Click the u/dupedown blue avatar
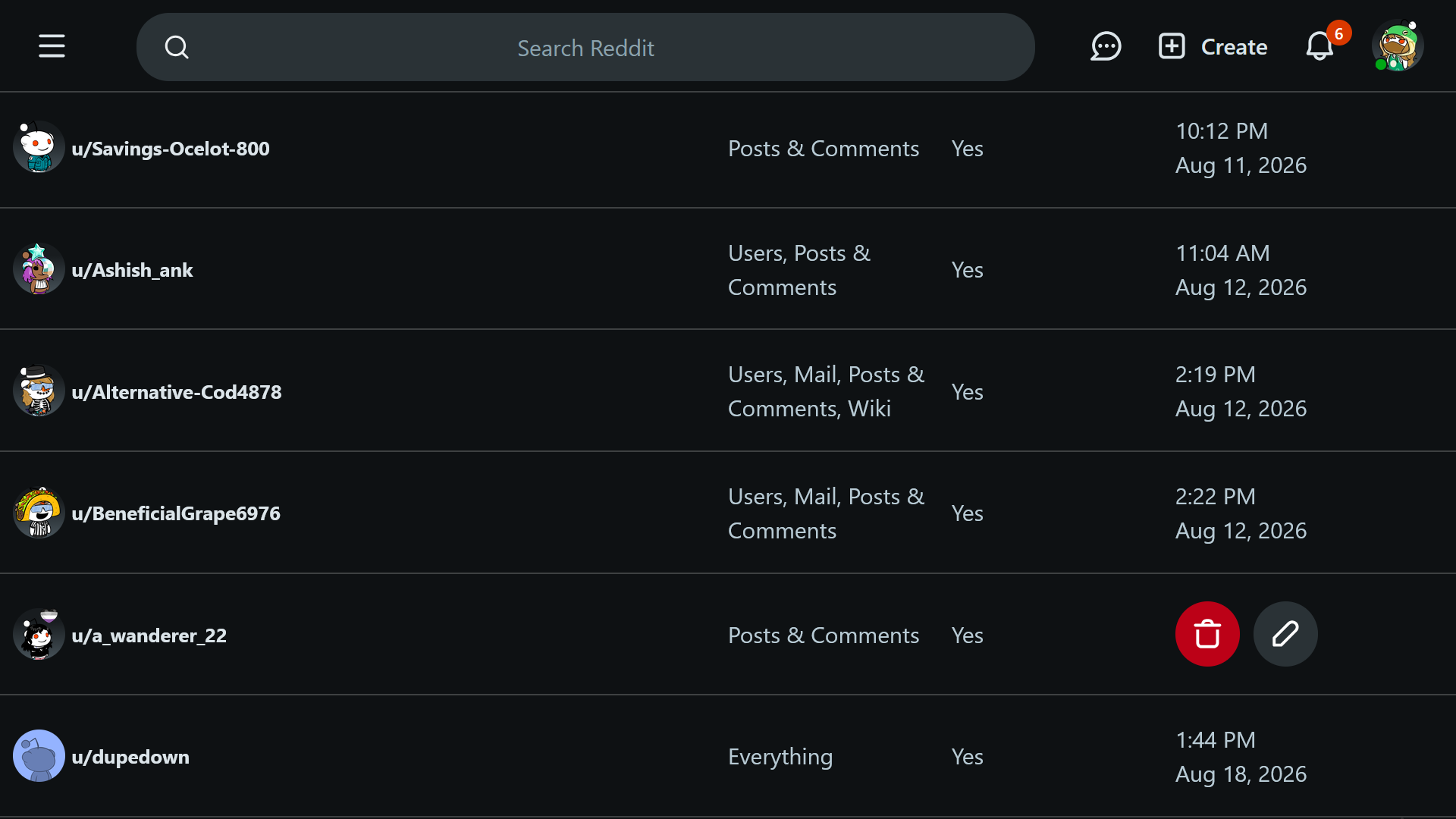The width and height of the screenshot is (1456, 819). 39,755
